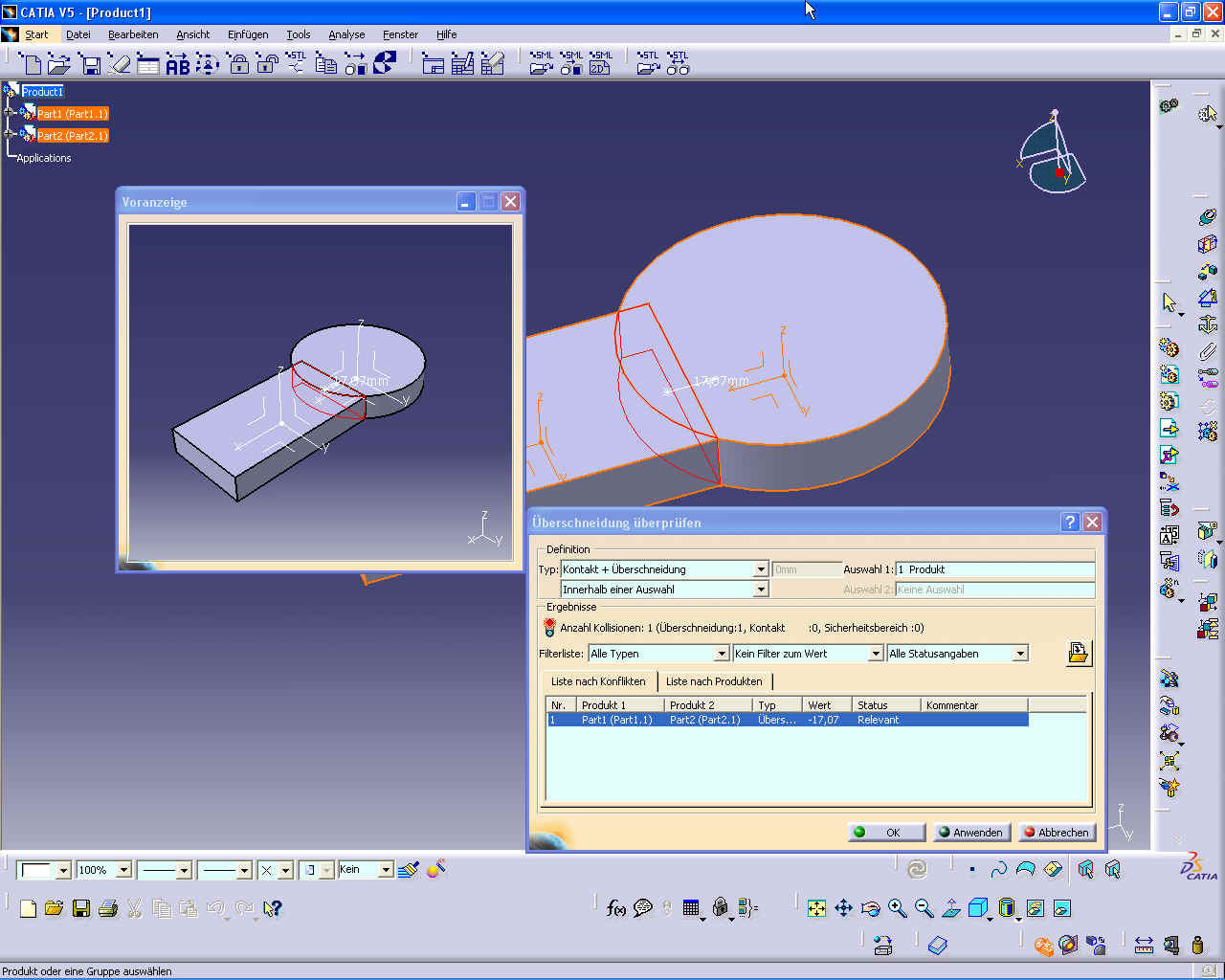The image size is (1225, 980).
Task: Click the Isometric View cube icon
Action: coord(978,908)
